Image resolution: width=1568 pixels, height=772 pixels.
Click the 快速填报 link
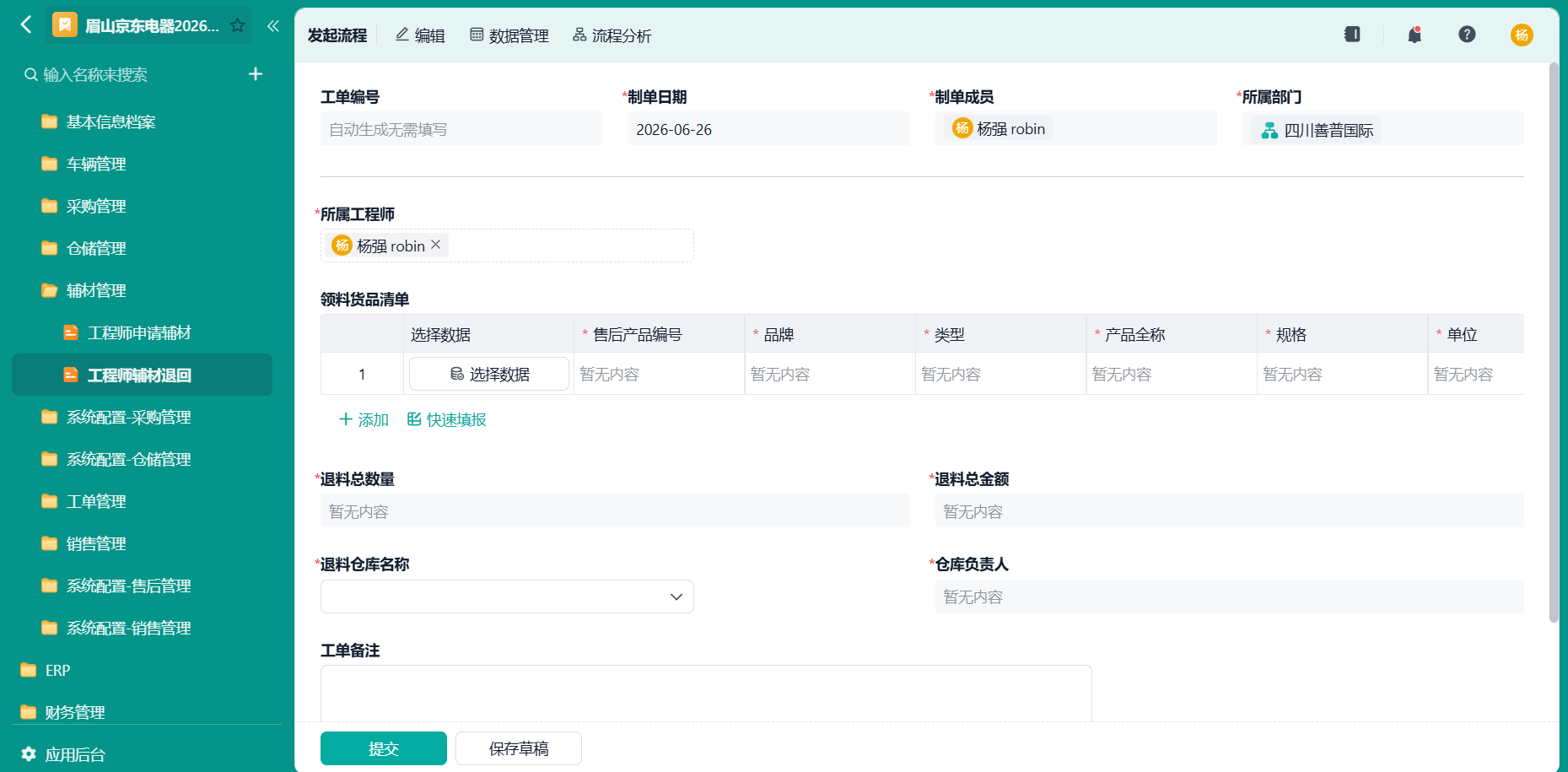click(447, 419)
